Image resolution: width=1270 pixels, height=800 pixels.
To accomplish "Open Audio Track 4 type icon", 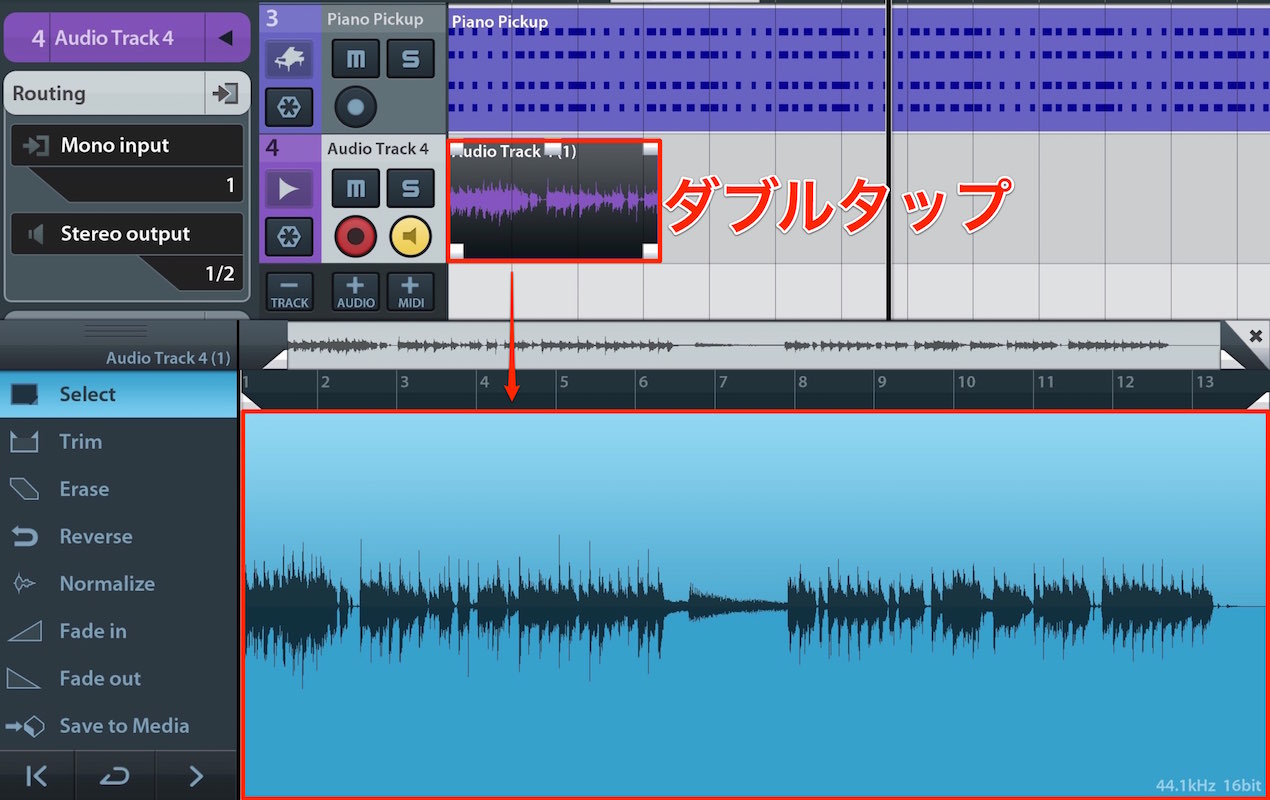I will (289, 188).
